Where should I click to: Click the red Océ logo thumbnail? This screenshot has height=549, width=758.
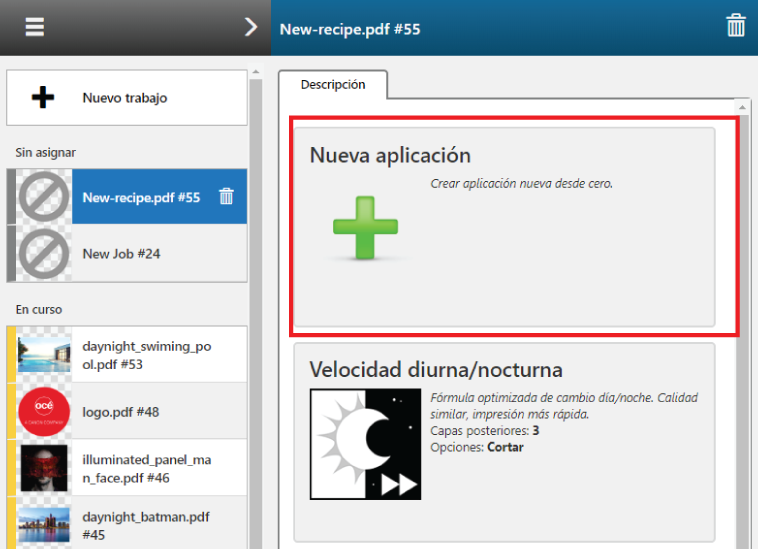pyautogui.click(x=44, y=411)
